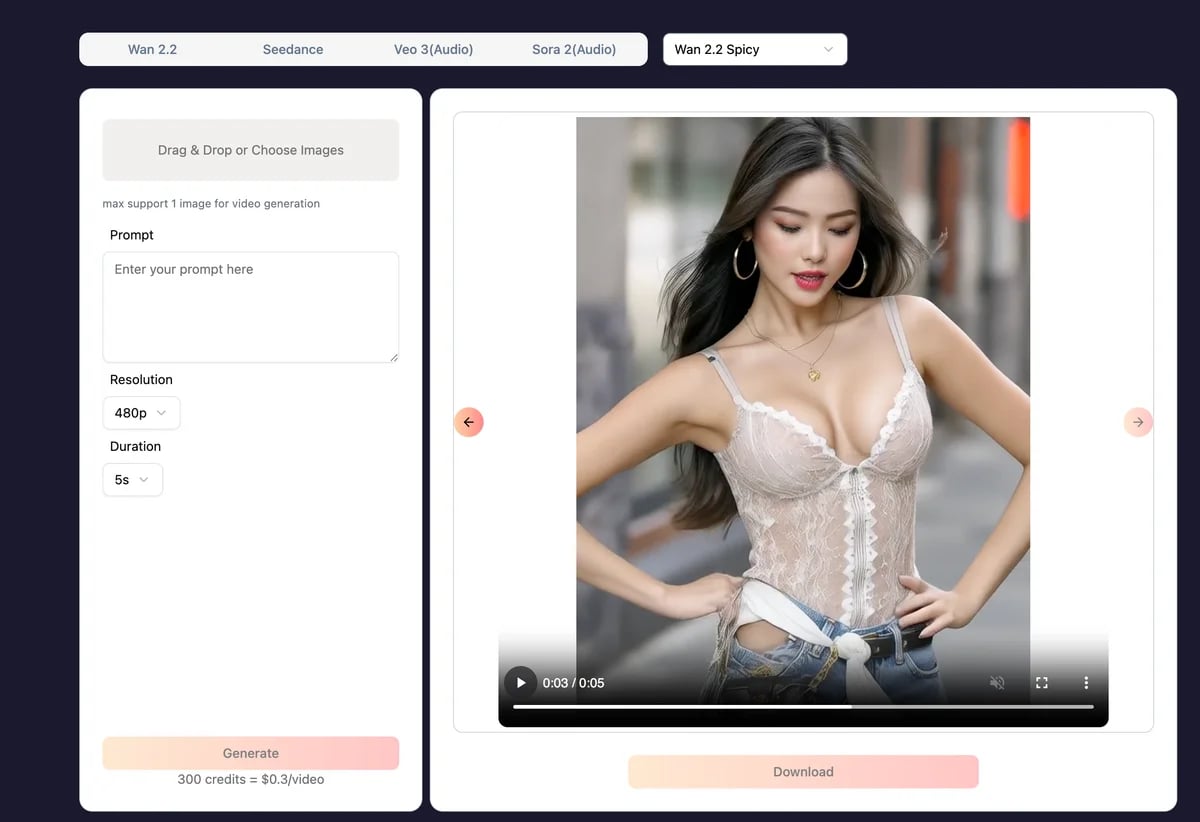Switch to the Sora 2(Audio) tab
The height and width of the screenshot is (822, 1200).
(x=575, y=48)
